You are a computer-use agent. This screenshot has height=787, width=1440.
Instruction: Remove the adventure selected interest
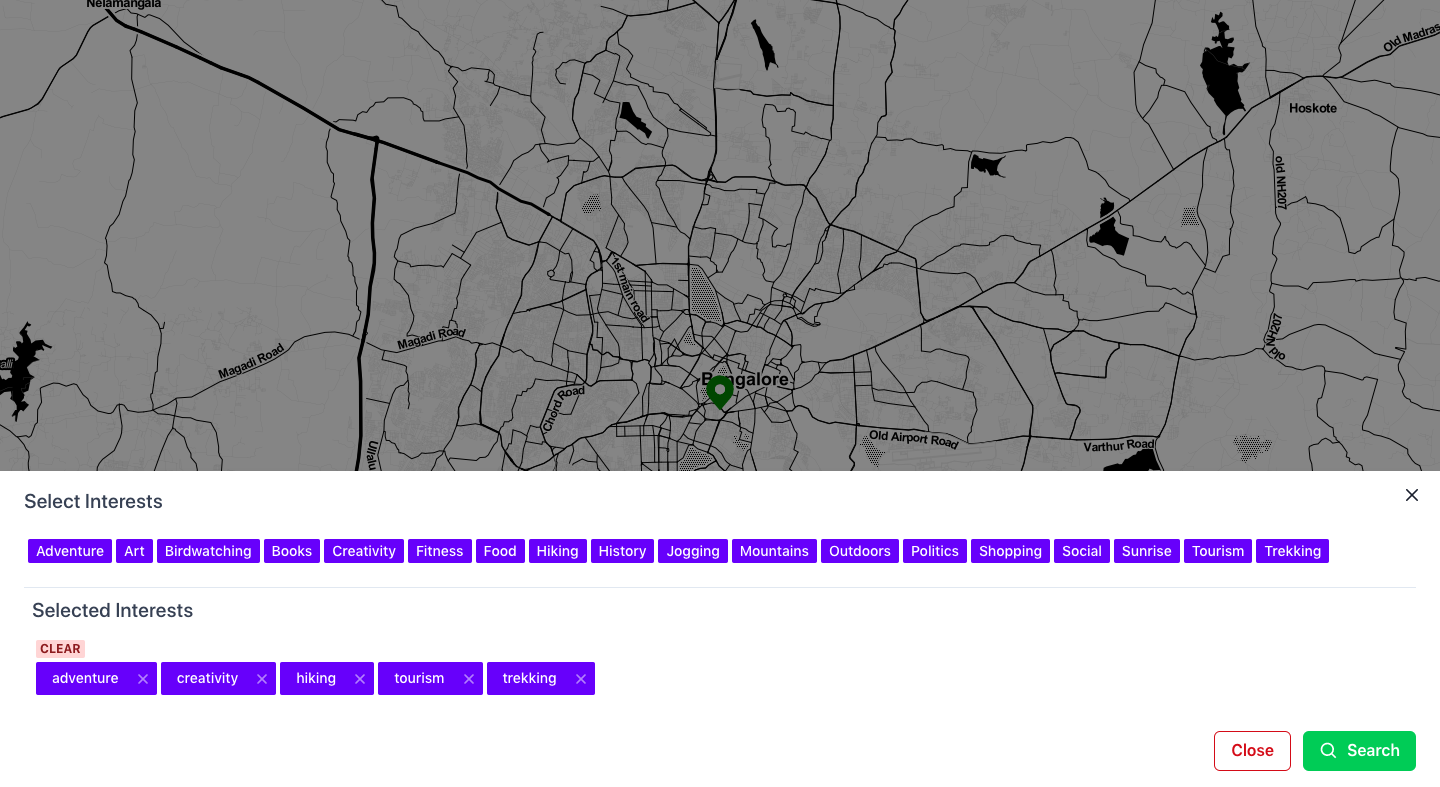[143, 679]
